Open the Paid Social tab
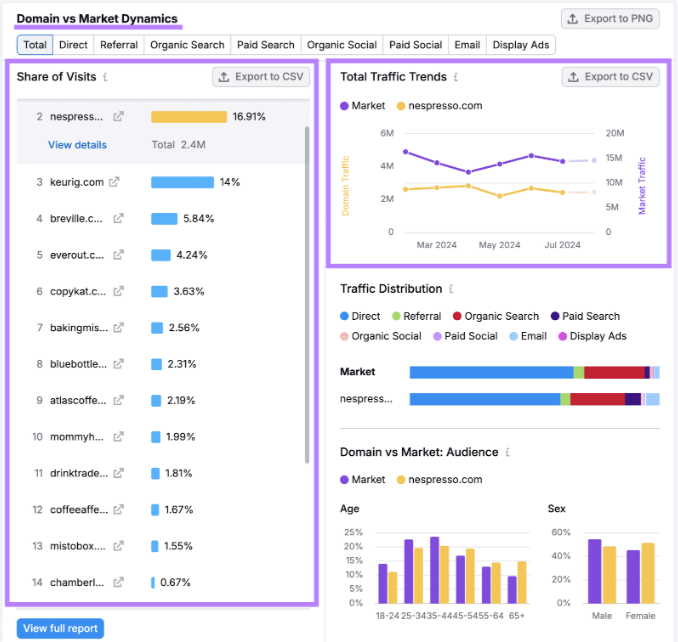The image size is (678, 642). coord(416,45)
